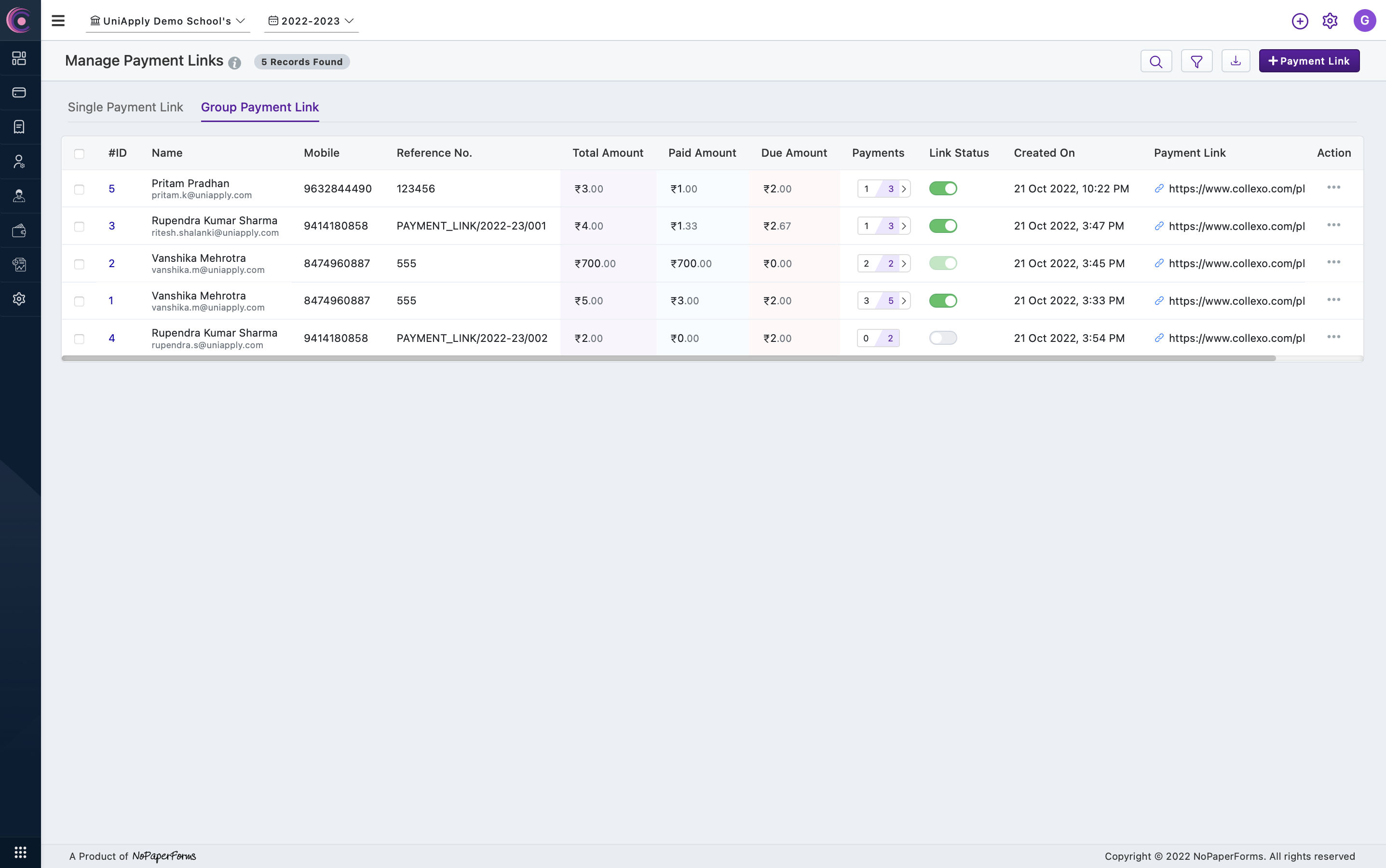The width and height of the screenshot is (1386, 868).
Task: Open ID 2 link
Action: [x=112, y=263]
